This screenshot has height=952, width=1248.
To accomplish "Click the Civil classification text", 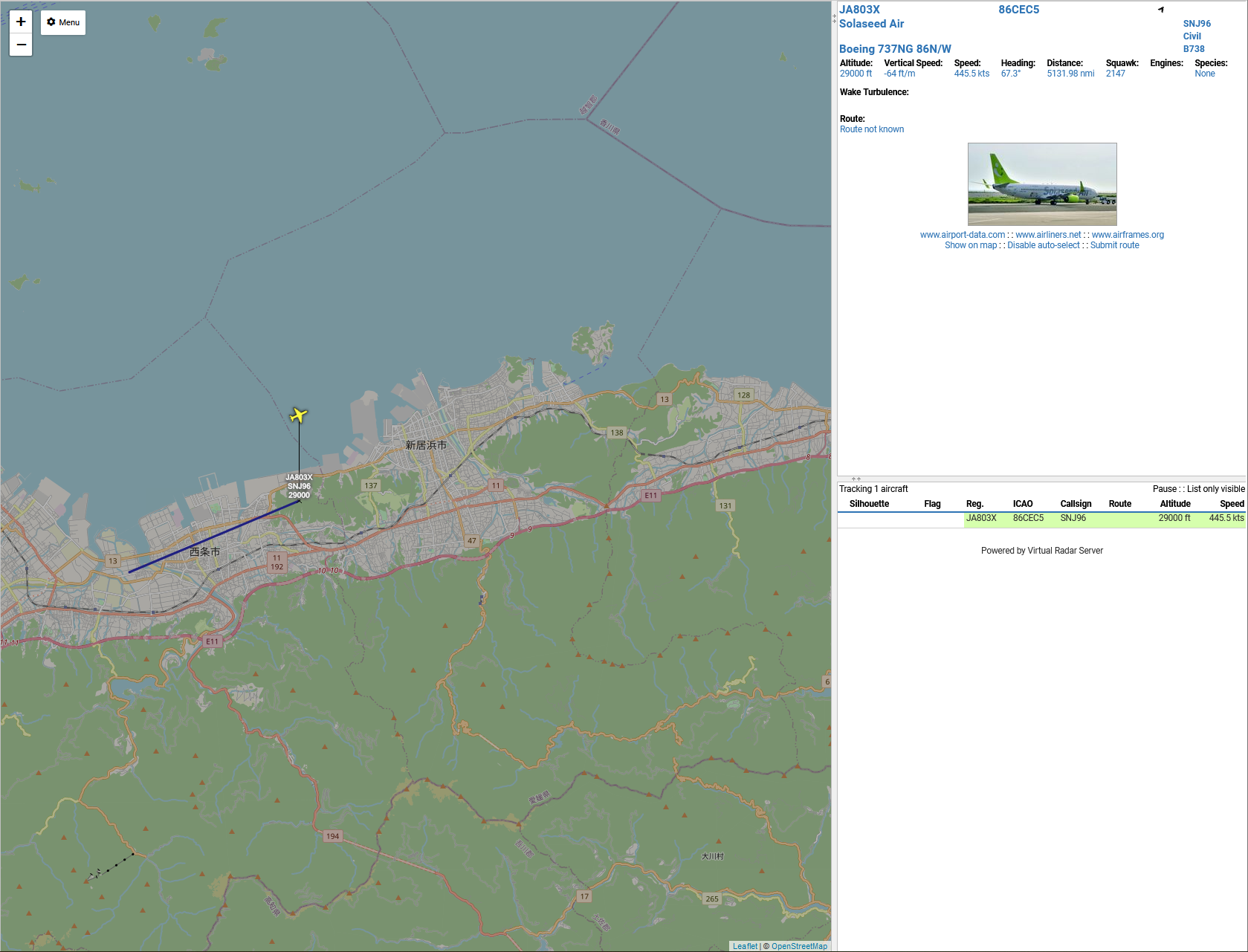I will [1192, 36].
